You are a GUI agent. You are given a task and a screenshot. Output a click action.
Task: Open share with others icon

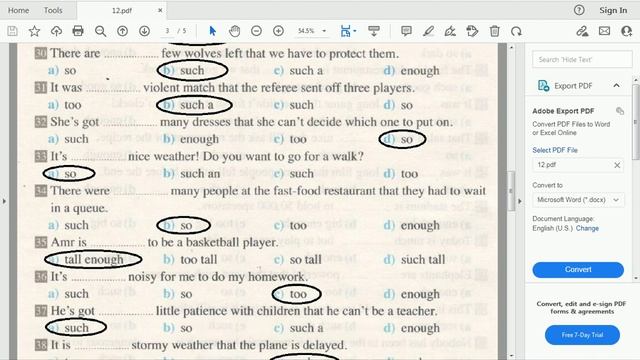click(627, 31)
